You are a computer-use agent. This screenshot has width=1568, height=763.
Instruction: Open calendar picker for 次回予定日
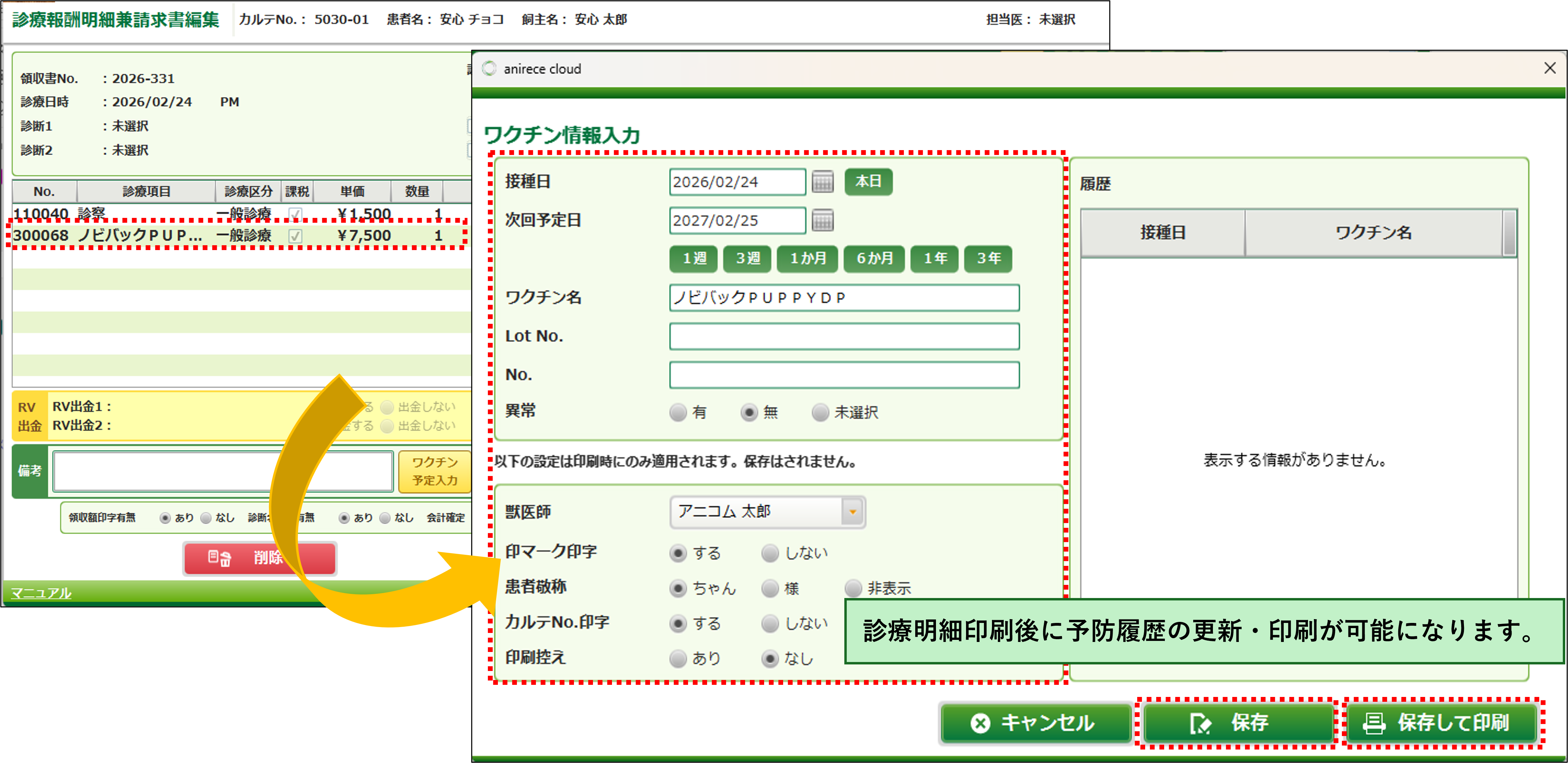822,220
